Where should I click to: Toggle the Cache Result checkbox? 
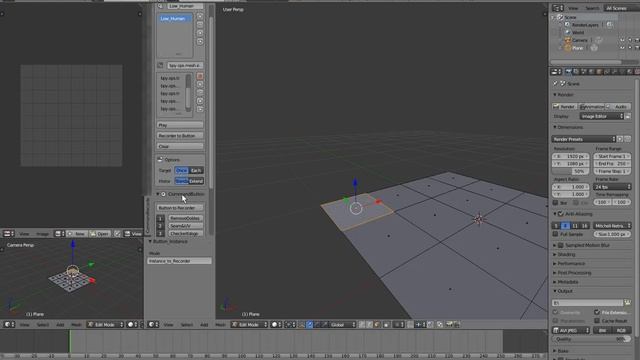click(x=597, y=321)
